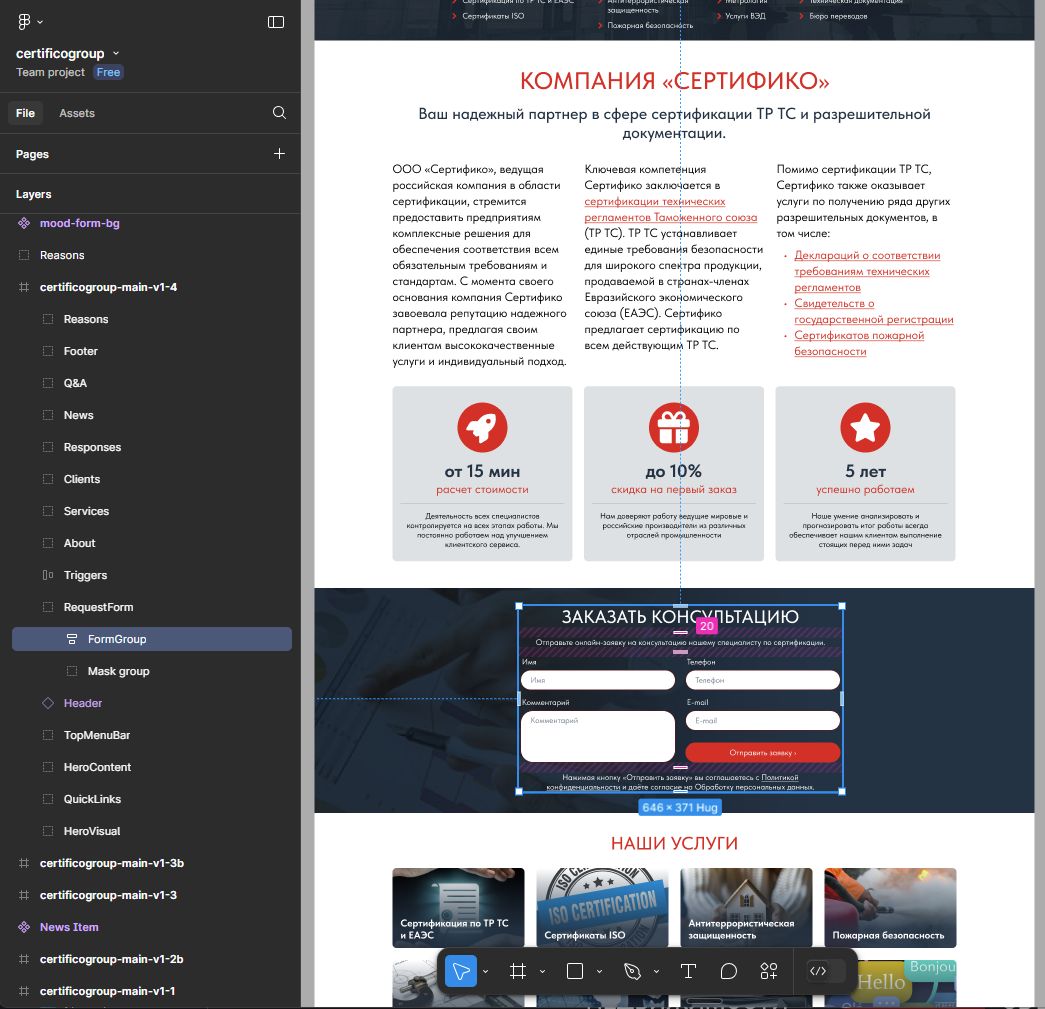Select the certificogroup-main-v1-4 frame layer
This screenshot has height=1009, width=1045.
(x=108, y=287)
